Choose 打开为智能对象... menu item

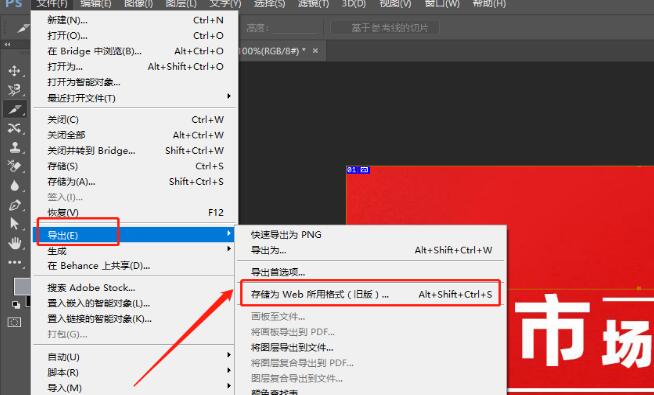click(x=135, y=82)
